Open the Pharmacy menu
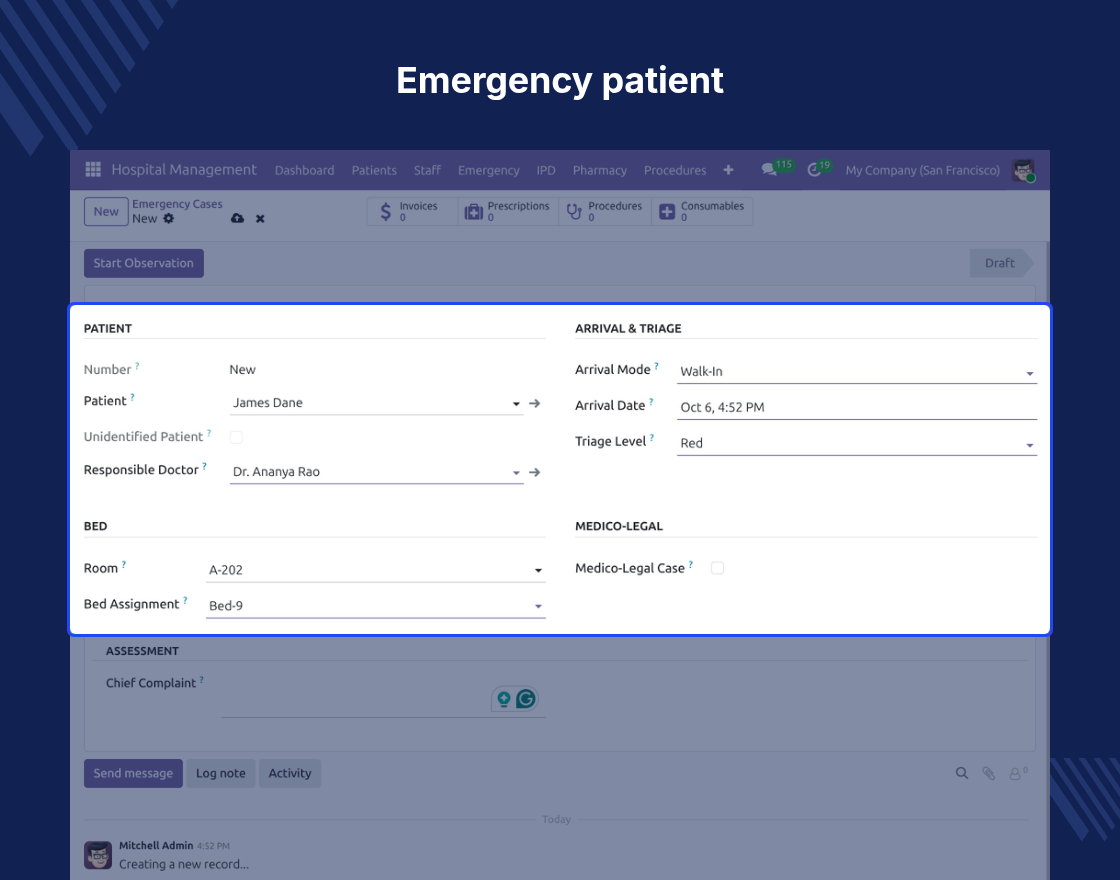The height and width of the screenshot is (880, 1120). (599, 170)
